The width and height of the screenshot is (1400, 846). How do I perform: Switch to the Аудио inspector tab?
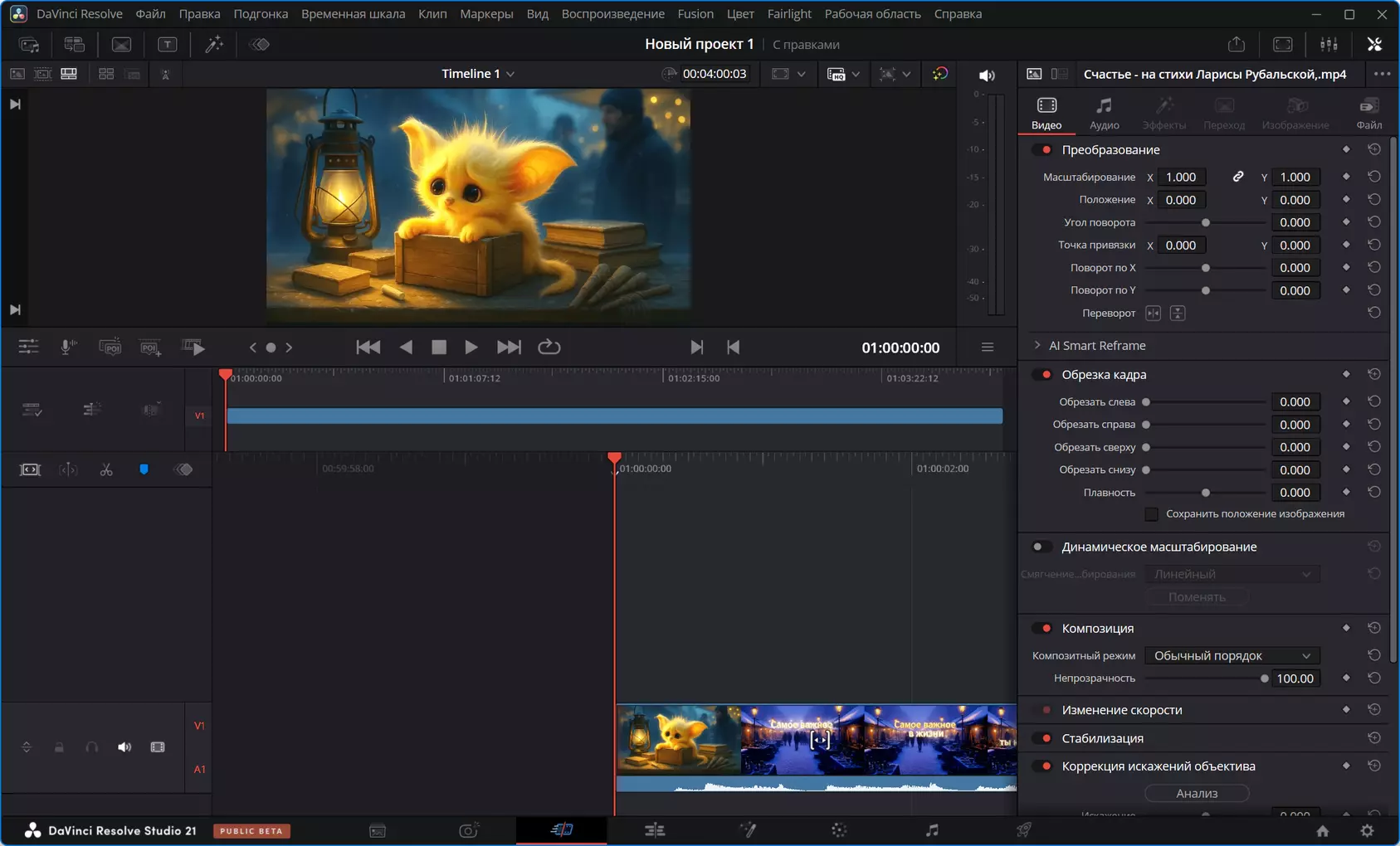click(x=1104, y=114)
